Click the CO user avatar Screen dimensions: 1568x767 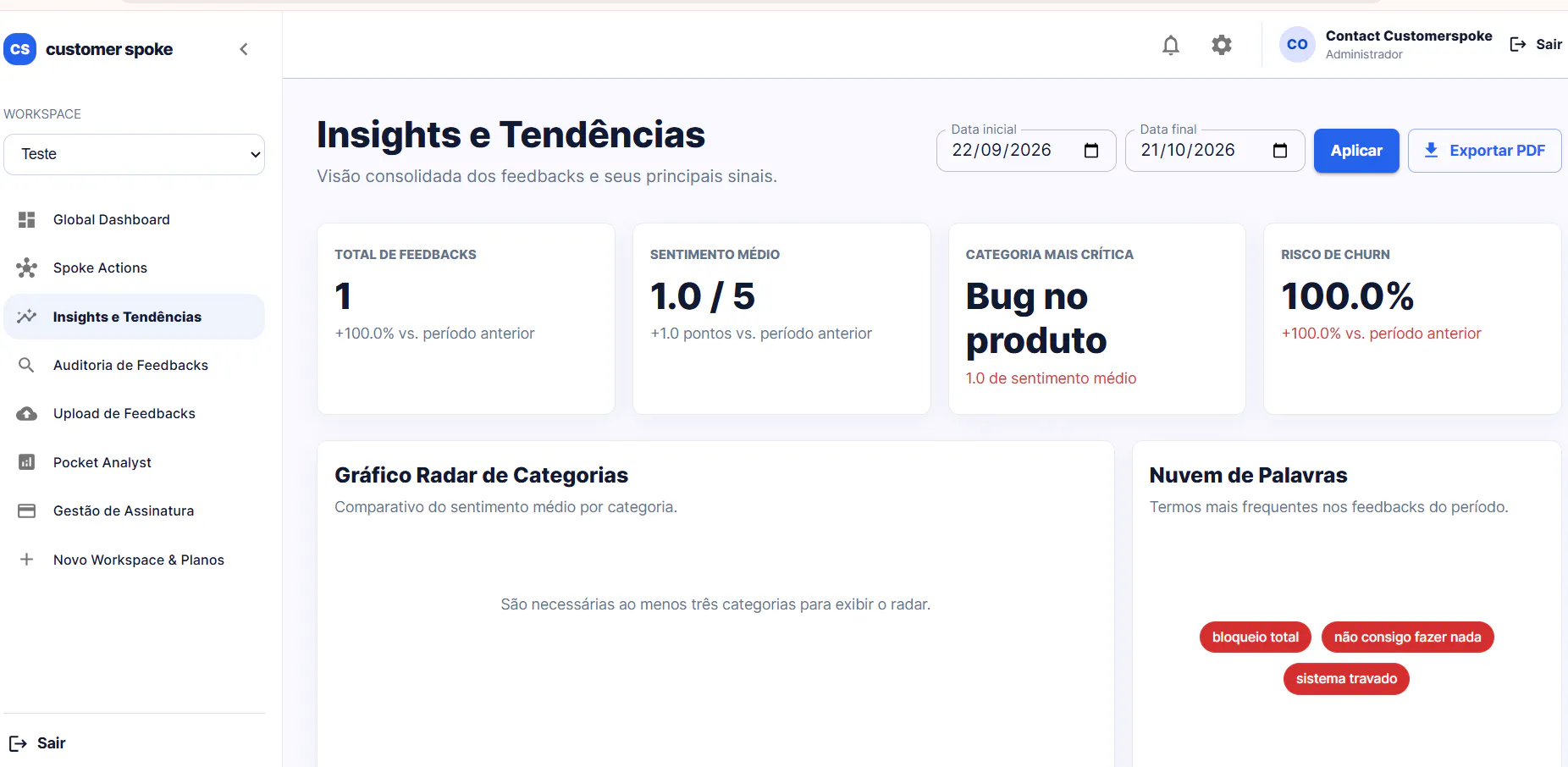[1297, 44]
